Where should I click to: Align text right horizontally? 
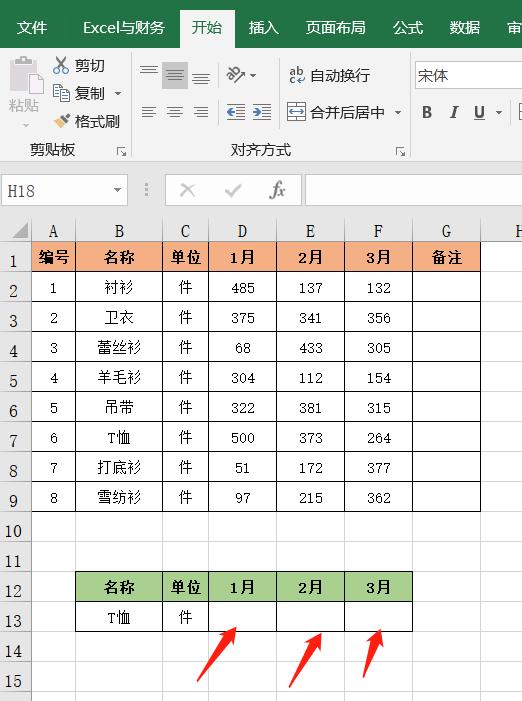click(x=201, y=112)
